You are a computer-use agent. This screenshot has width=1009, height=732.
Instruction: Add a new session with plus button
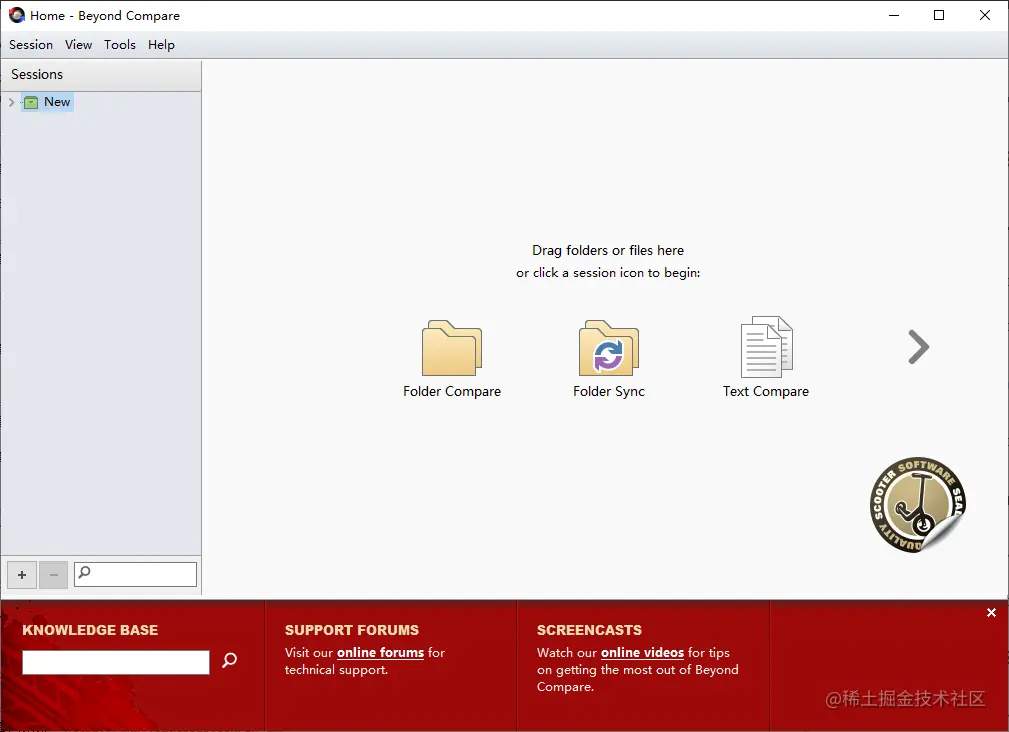[22, 574]
